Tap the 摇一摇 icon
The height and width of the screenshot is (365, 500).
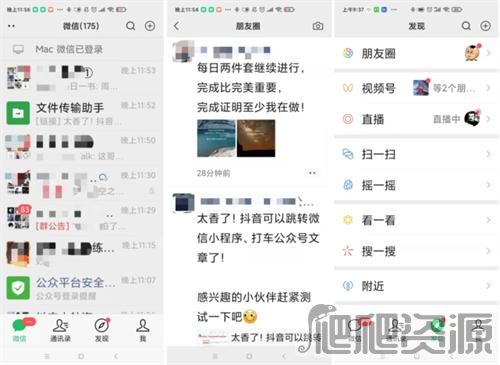click(x=348, y=185)
